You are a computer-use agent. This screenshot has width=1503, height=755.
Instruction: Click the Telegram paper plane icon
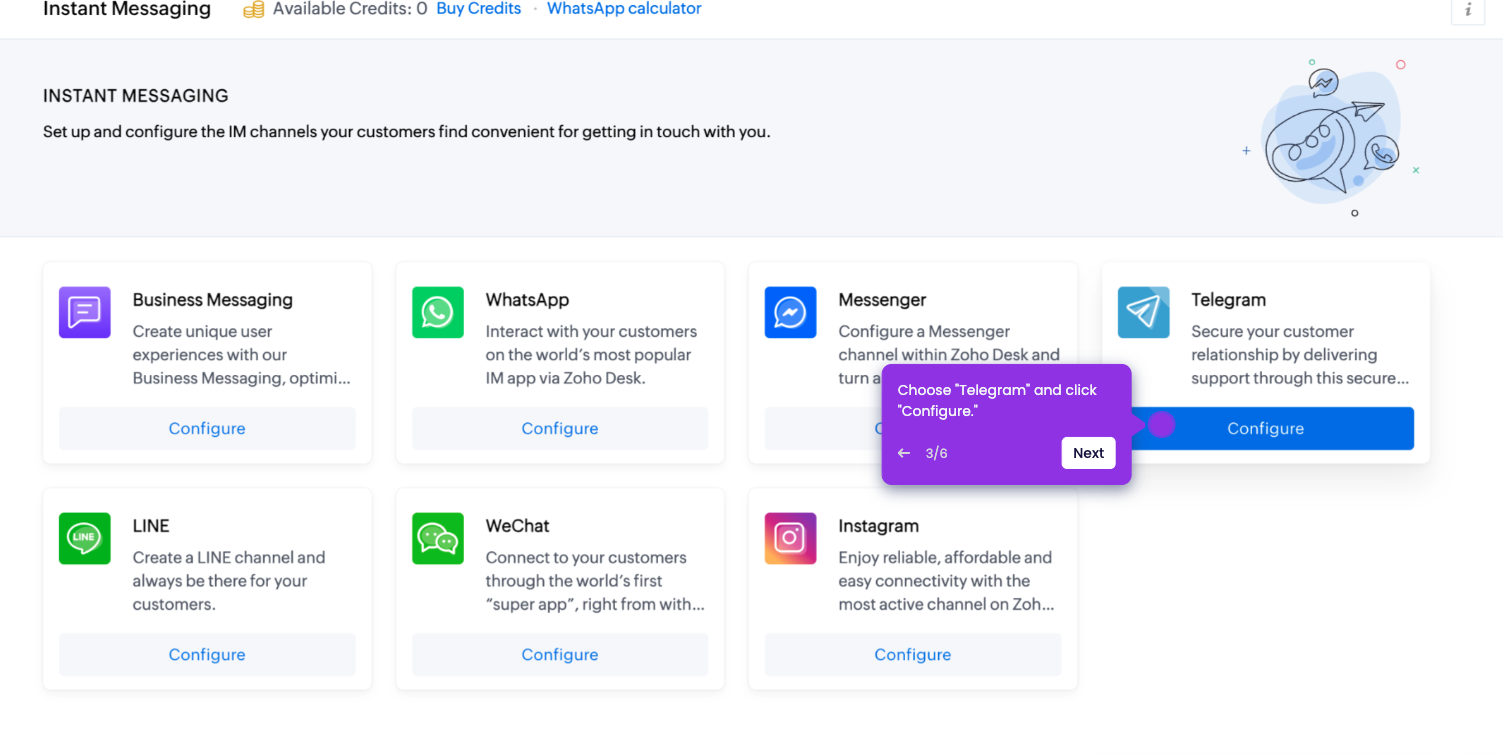tap(1144, 312)
